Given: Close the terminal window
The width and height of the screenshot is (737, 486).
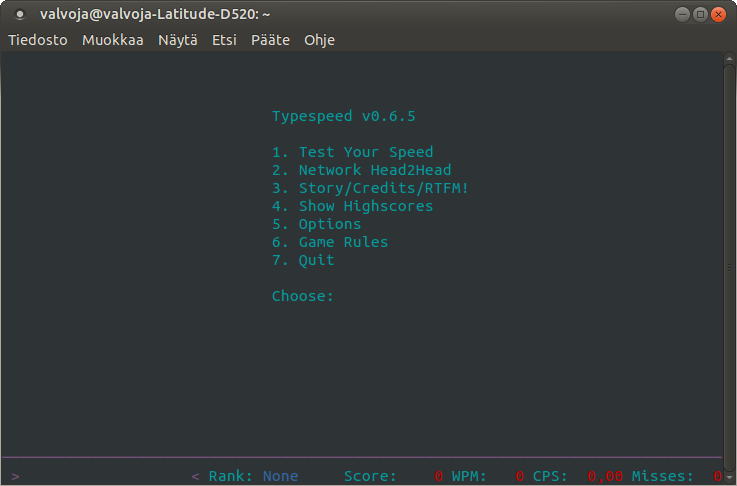Looking at the screenshot, I should tap(718, 14).
